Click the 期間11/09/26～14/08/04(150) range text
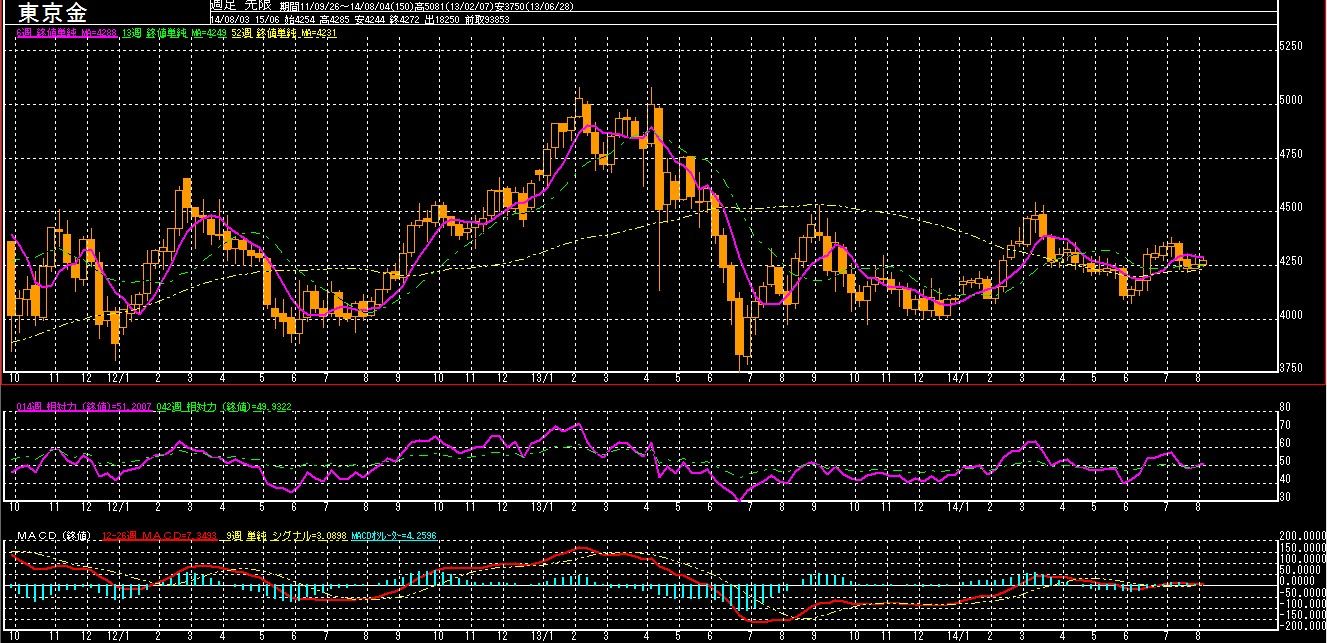Viewport: 1327px width, 643px height. (347, 7)
